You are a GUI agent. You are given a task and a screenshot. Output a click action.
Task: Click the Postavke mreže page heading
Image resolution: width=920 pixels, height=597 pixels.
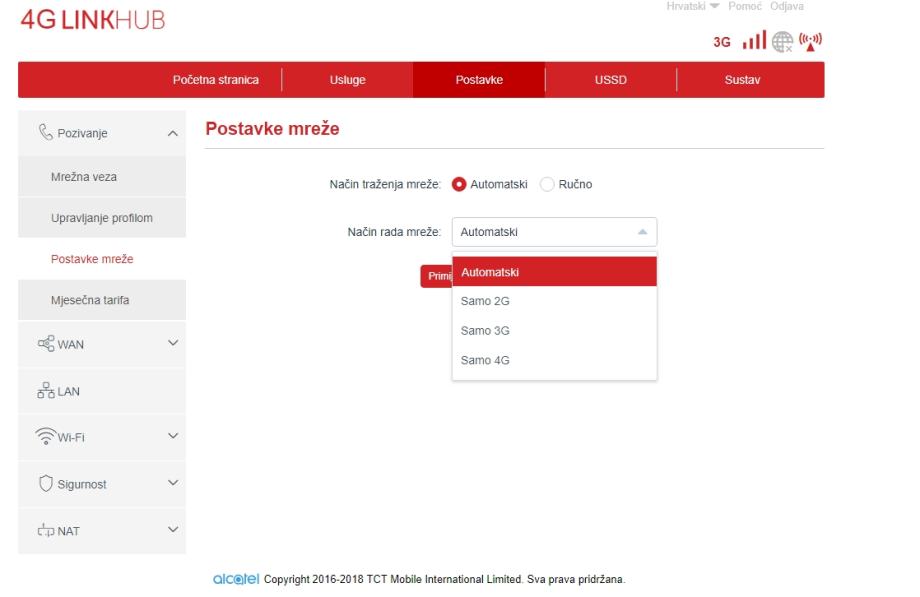pos(272,129)
